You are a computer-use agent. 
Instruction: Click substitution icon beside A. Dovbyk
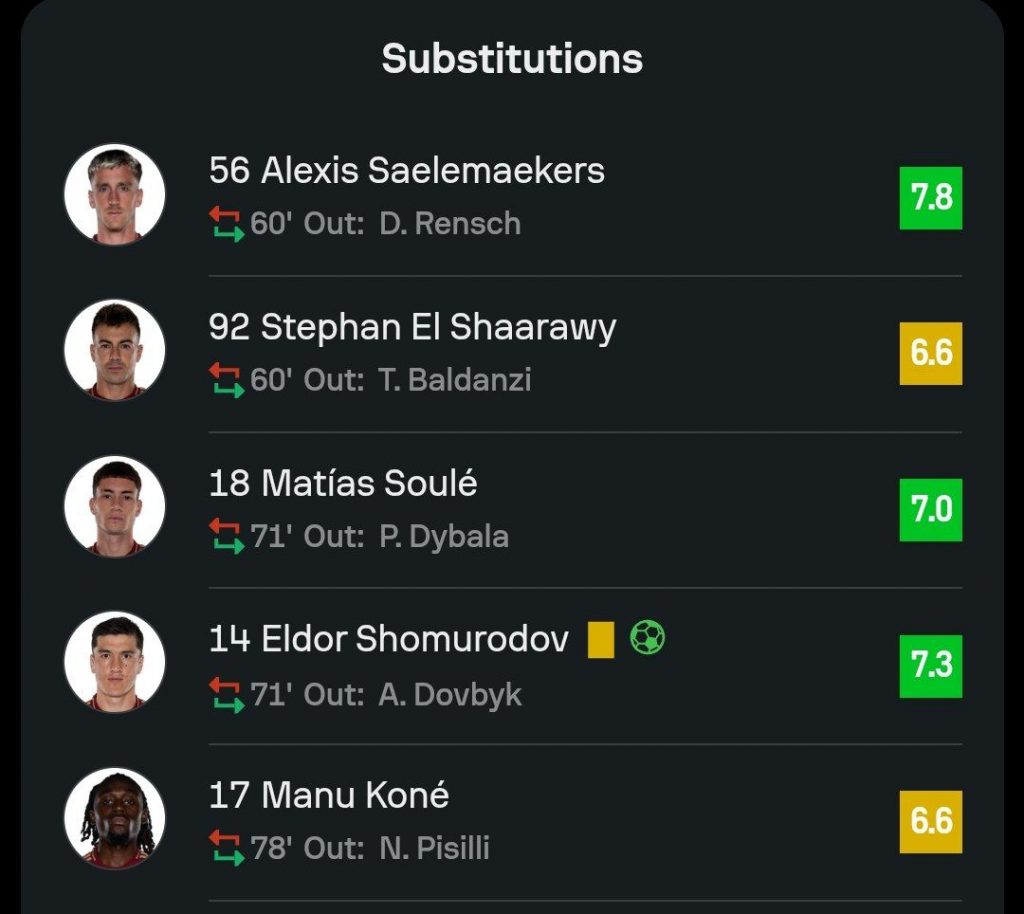(226, 693)
